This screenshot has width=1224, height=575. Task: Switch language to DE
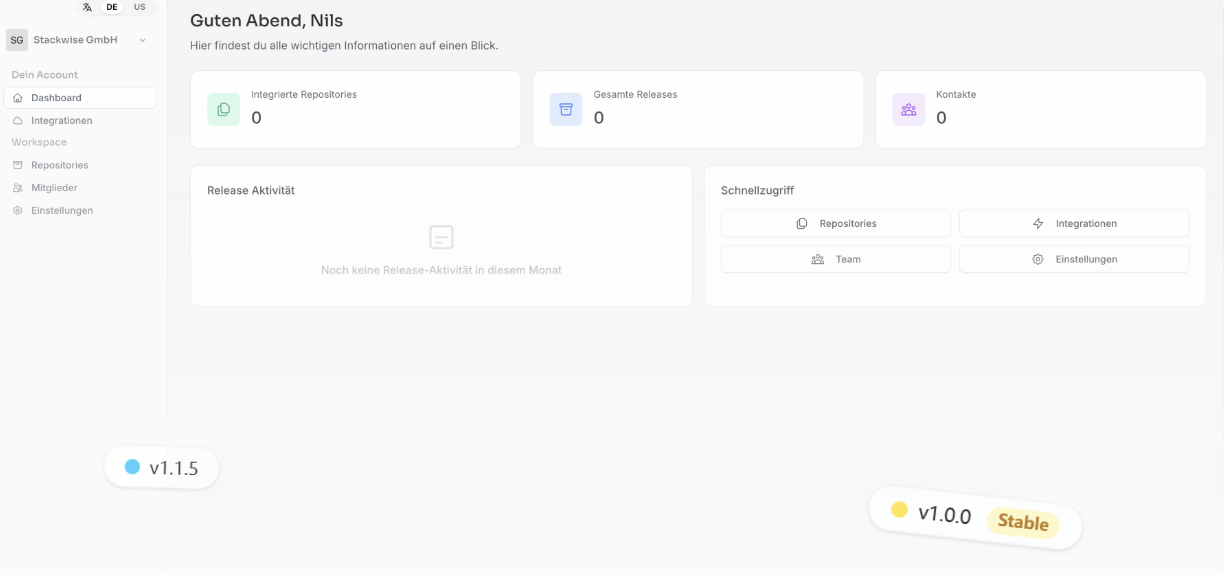pyautogui.click(x=112, y=7)
